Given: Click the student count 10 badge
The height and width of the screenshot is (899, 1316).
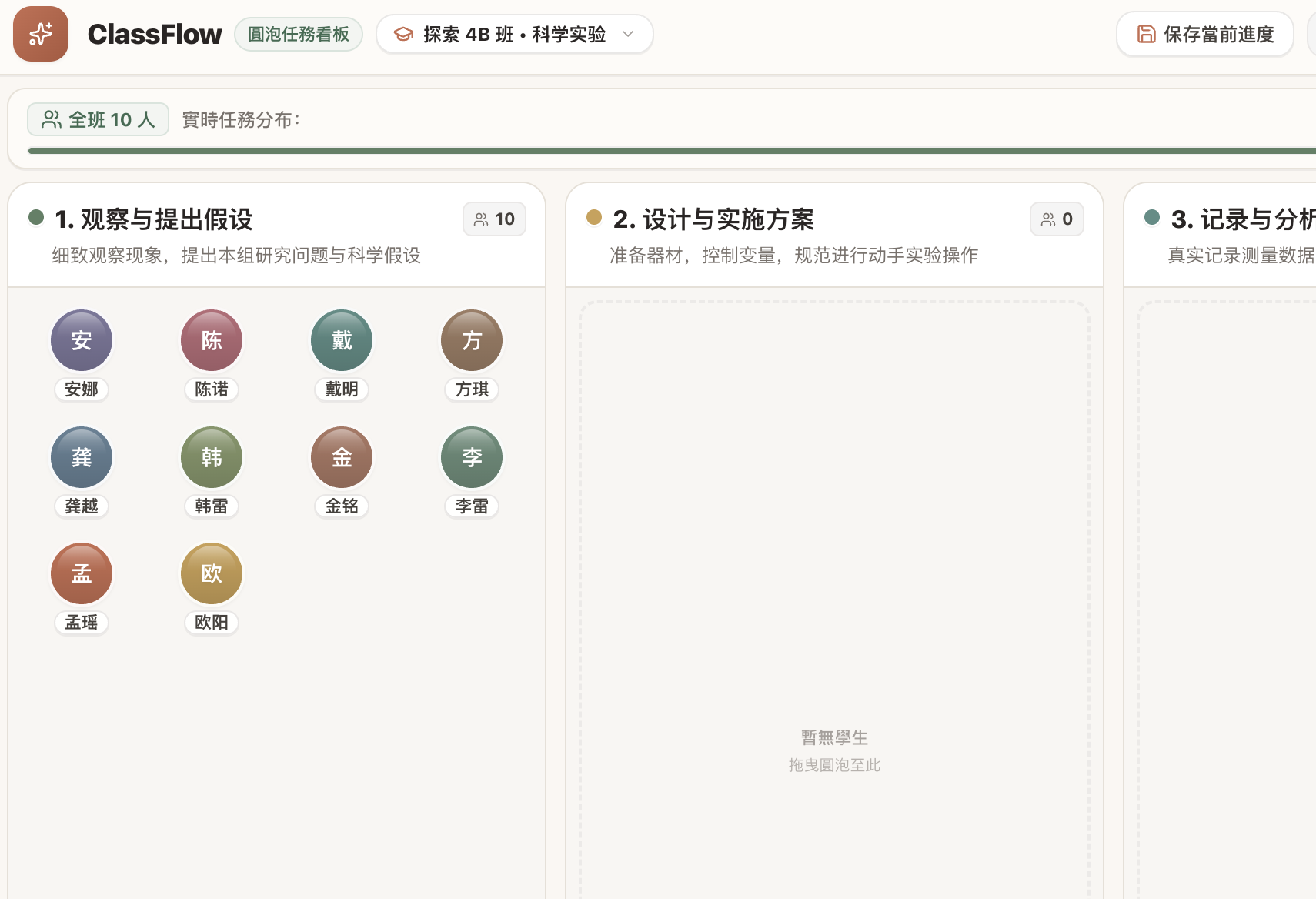Looking at the screenshot, I should tap(494, 219).
